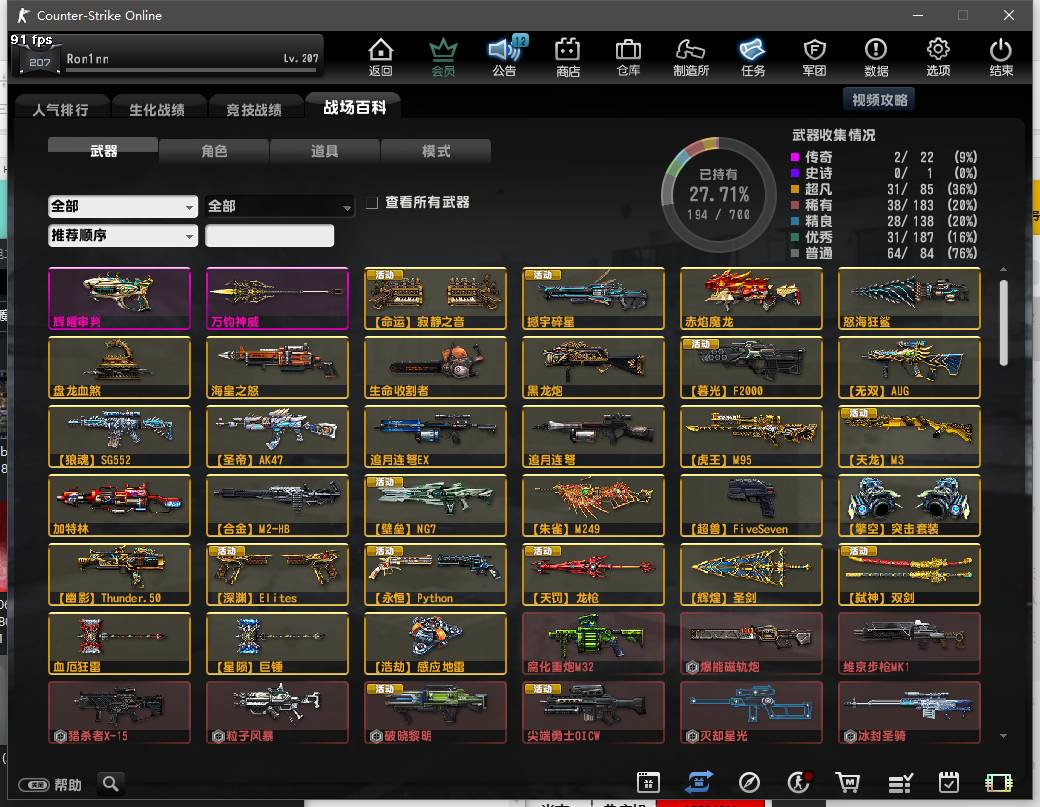The height and width of the screenshot is (807, 1040).
Task: Click the blue gift exchange arrows icon
Action: (x=698, y=782)
